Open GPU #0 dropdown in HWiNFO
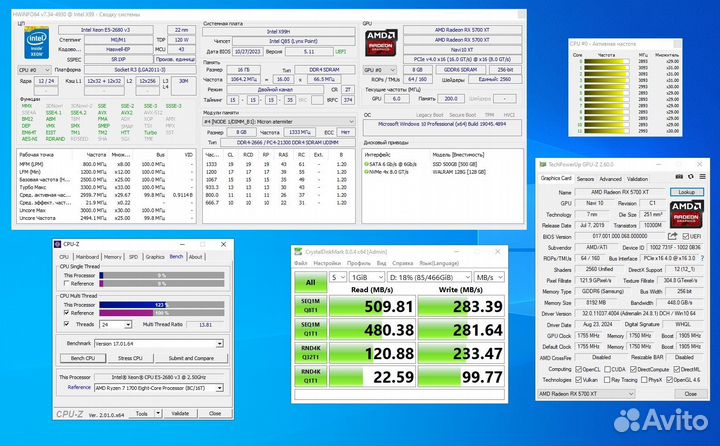 (380, 70)
